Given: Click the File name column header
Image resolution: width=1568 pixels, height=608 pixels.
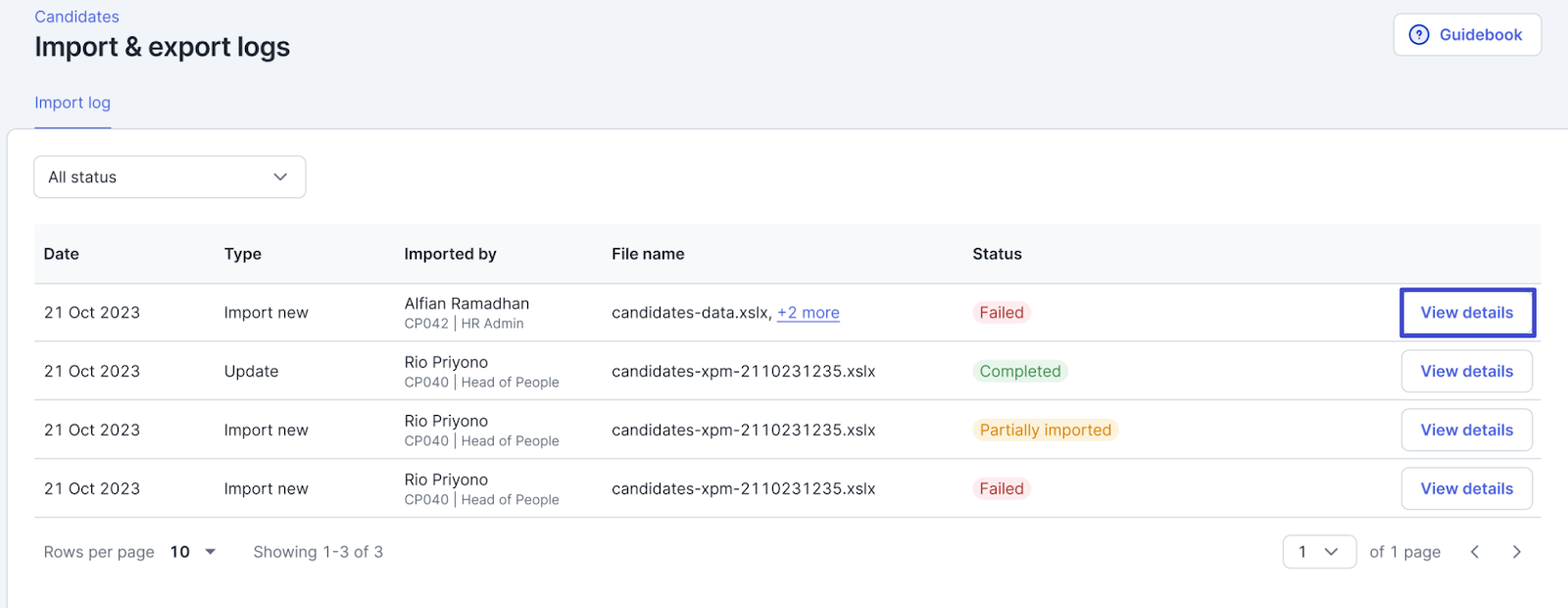Looking at the screenshot, I should coord(648,254).
